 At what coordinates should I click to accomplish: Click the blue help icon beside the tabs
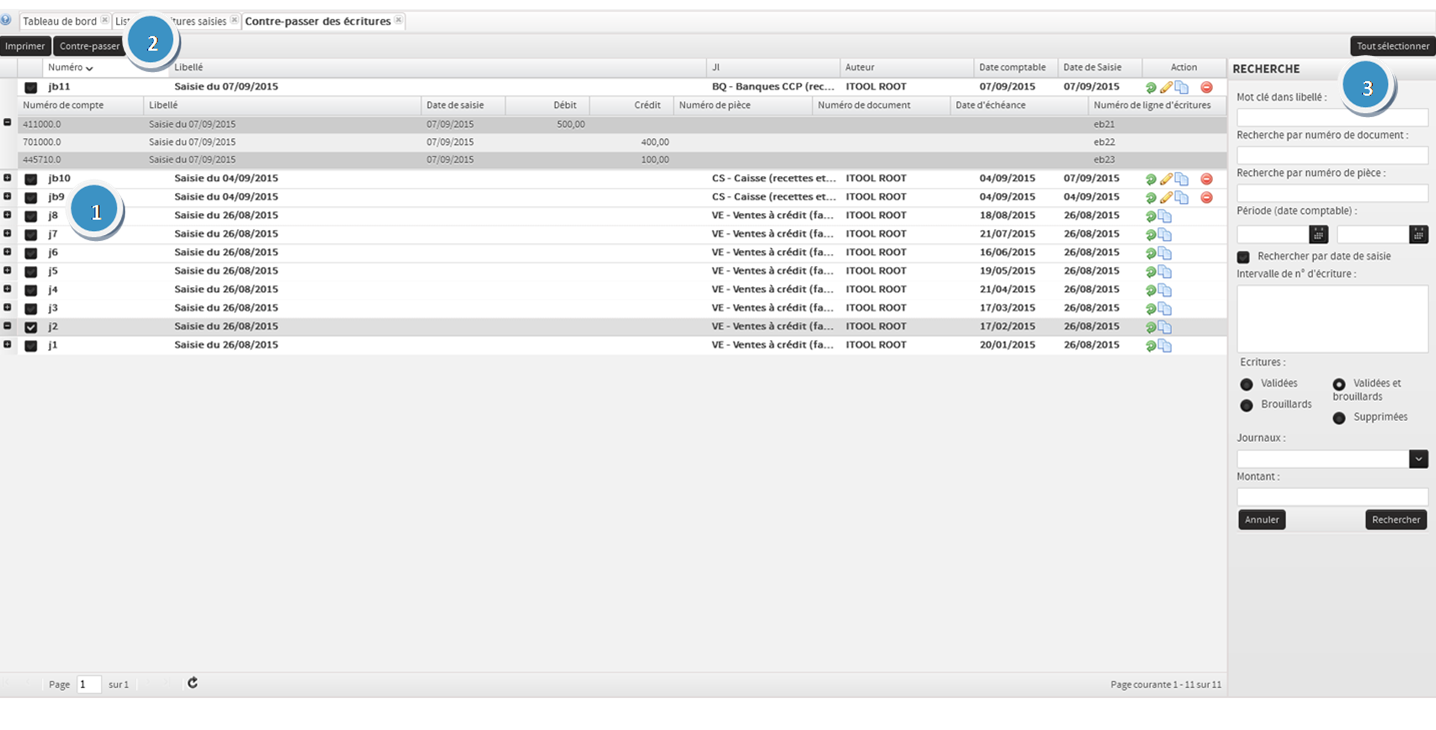click(x=6, y=20)
